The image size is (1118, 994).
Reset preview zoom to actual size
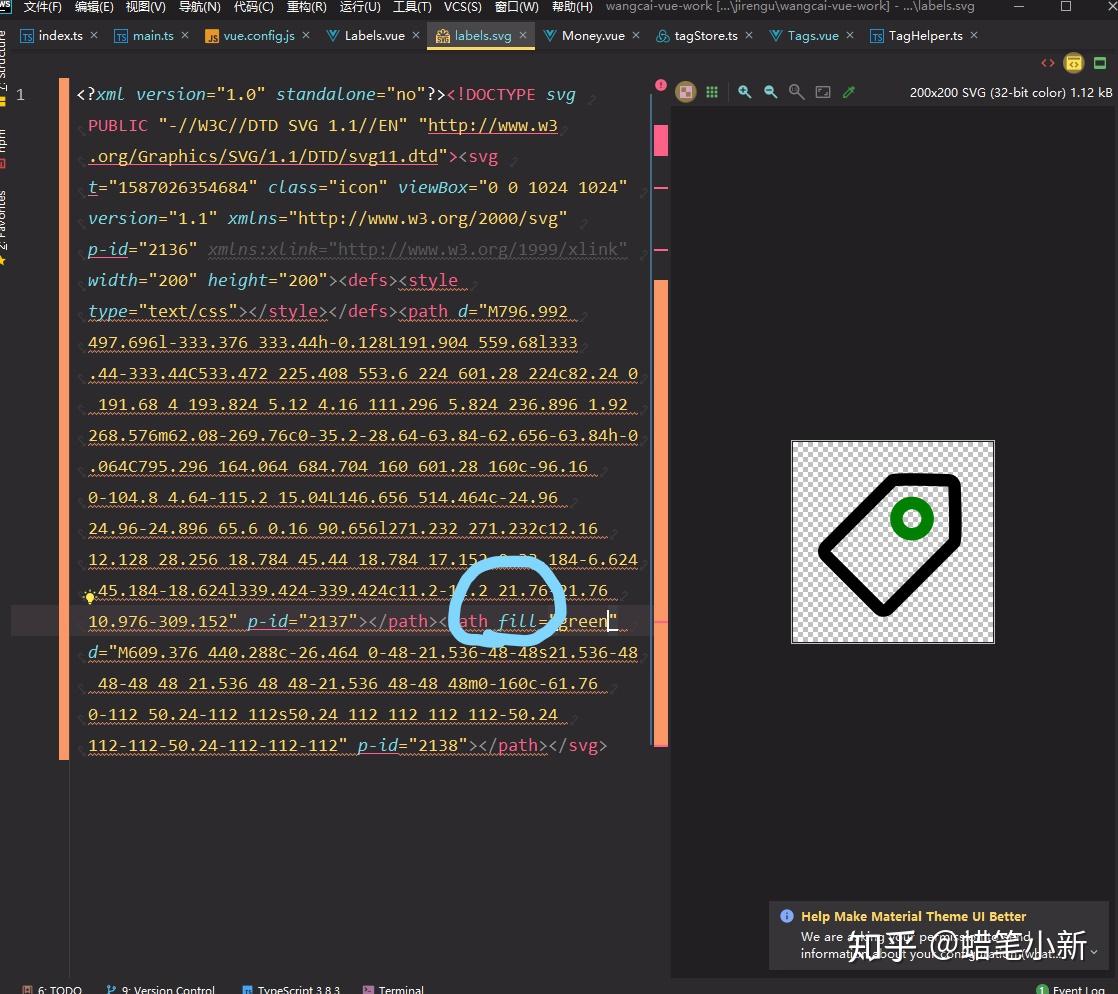coord(796,92)
